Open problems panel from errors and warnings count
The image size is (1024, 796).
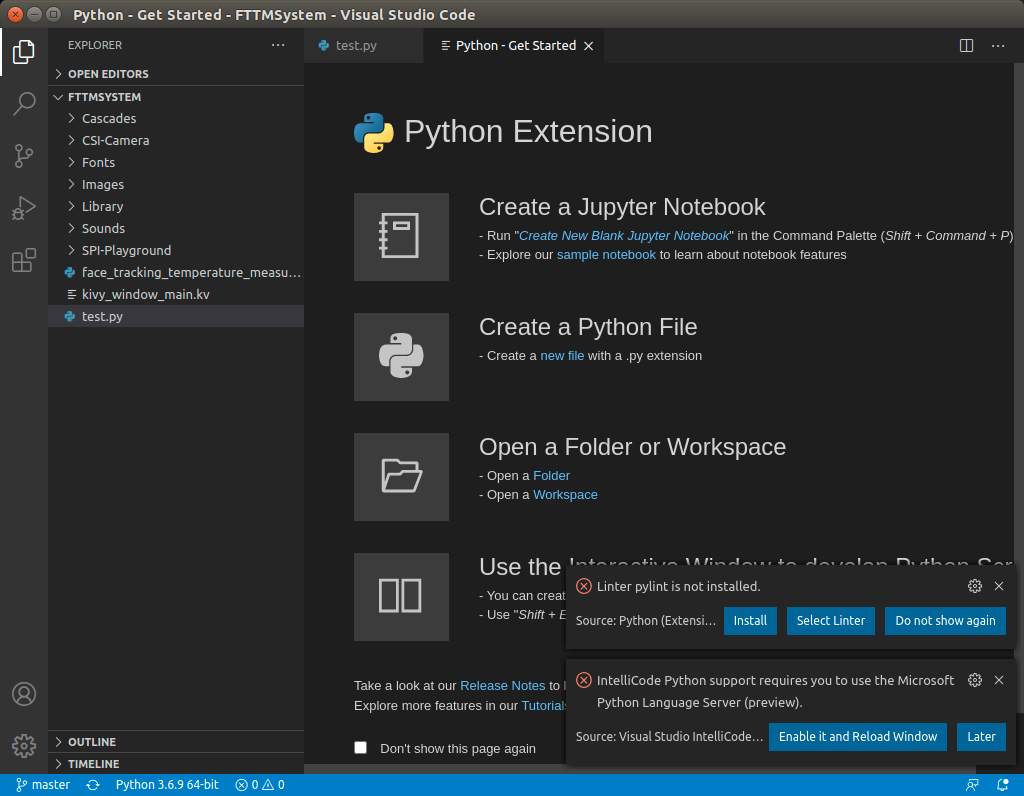pos(260,785)
